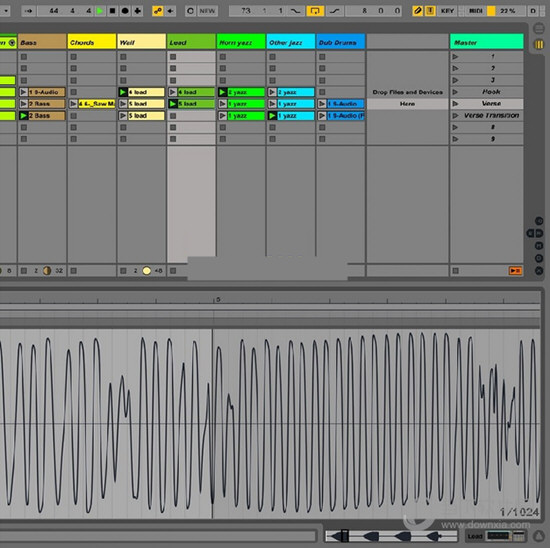Image resolution: width=550 pixels, height=548 pixels.
Task: Enable MIDI map mode
Action: point(476,11)
